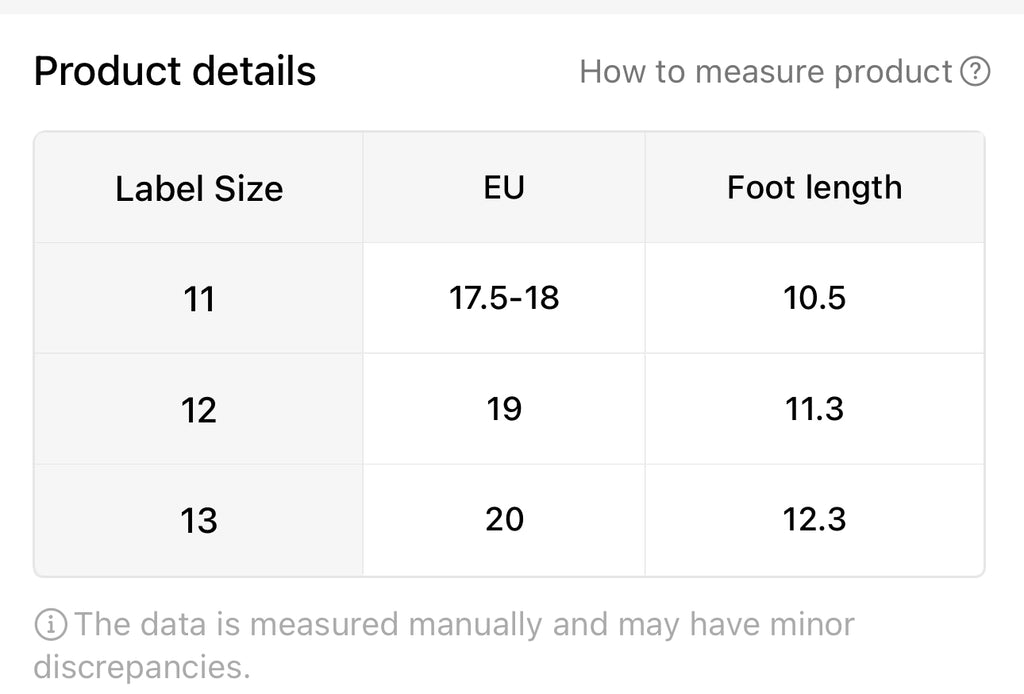Click the EU 17.5-18 cell
This screenshot has height=694, width=1024.
pos(504,298)
